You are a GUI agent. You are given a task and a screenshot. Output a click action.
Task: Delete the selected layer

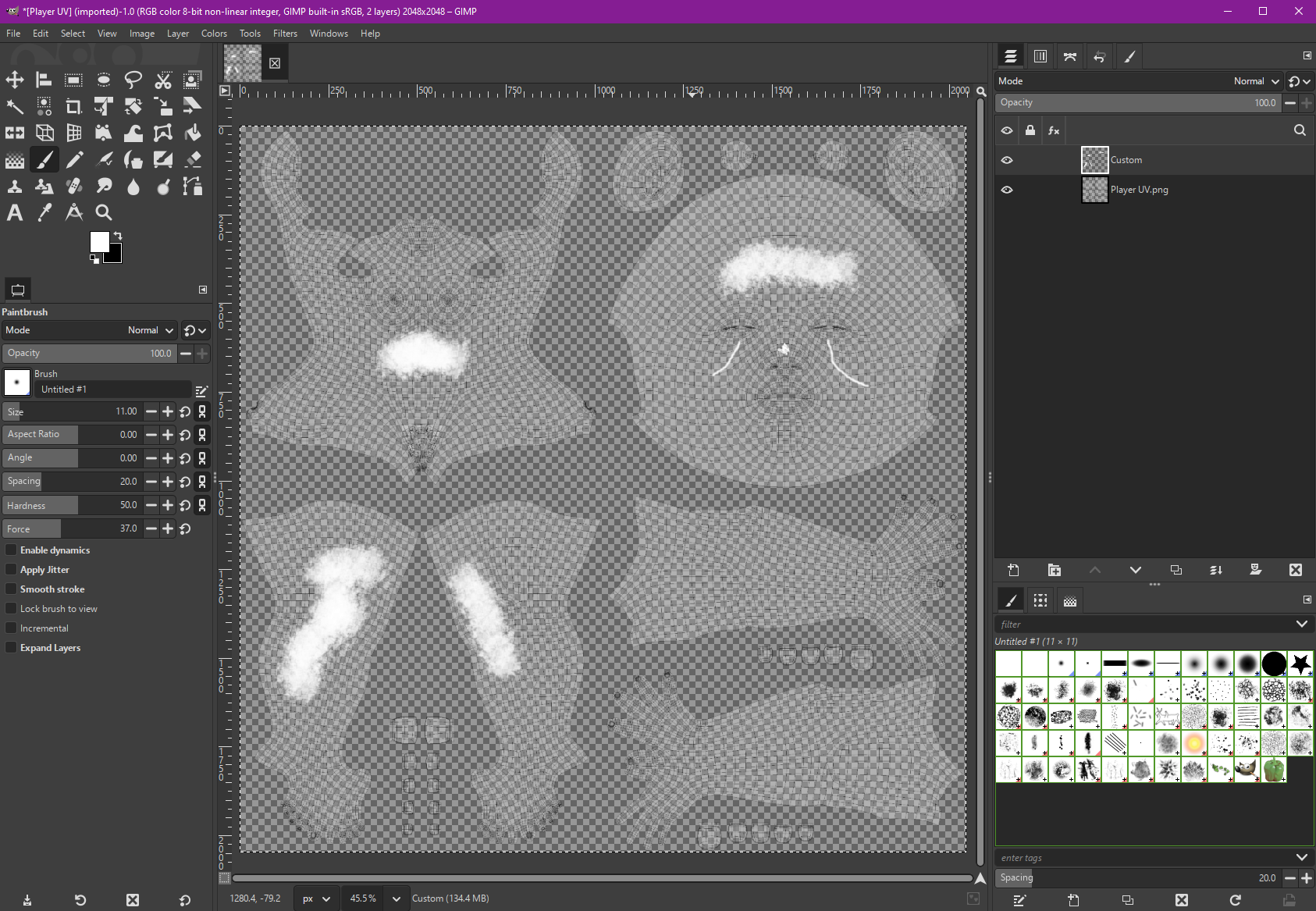tap(1295, 570)
